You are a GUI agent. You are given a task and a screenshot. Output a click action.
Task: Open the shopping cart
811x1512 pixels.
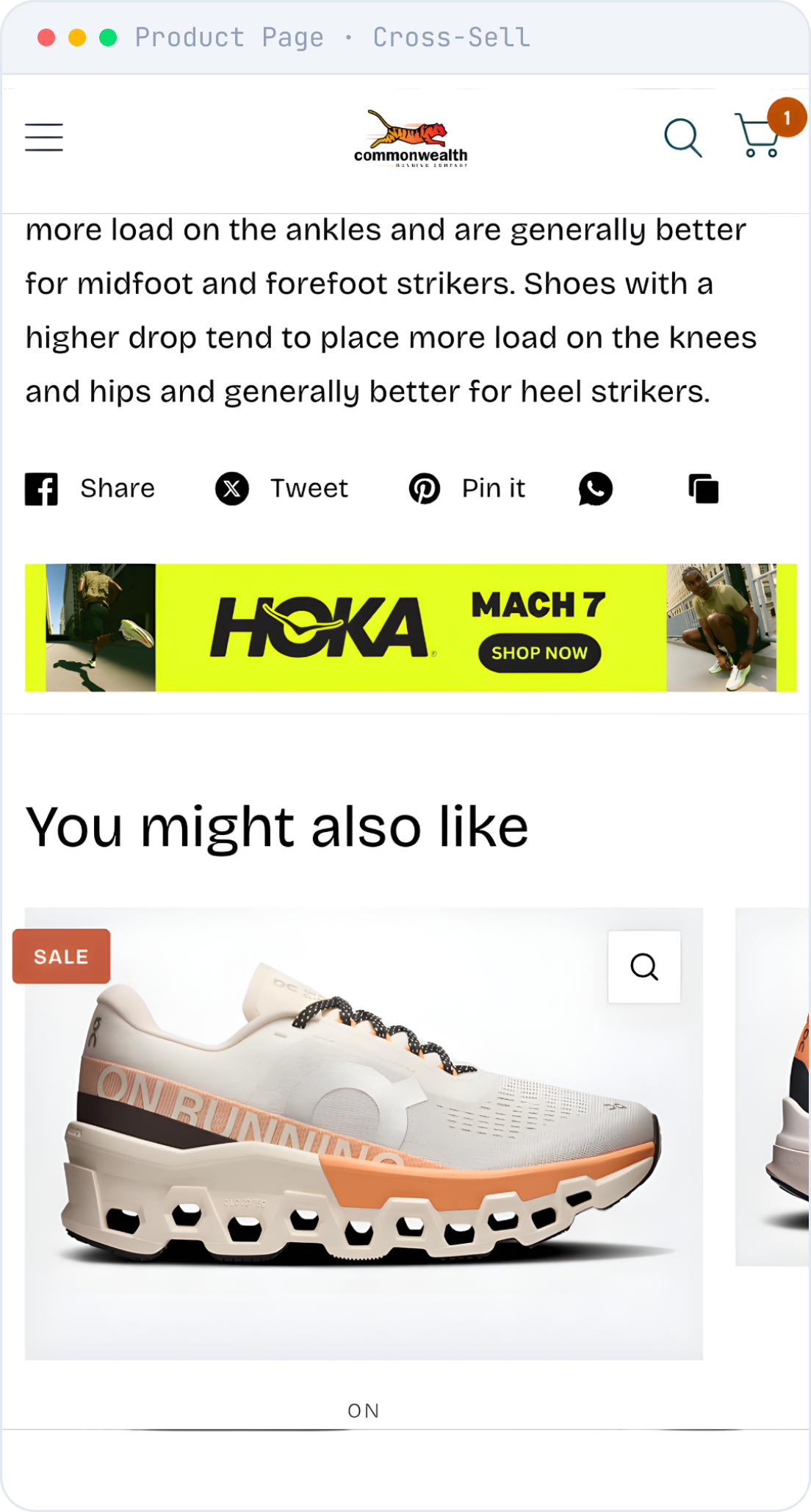pos(757,135)
